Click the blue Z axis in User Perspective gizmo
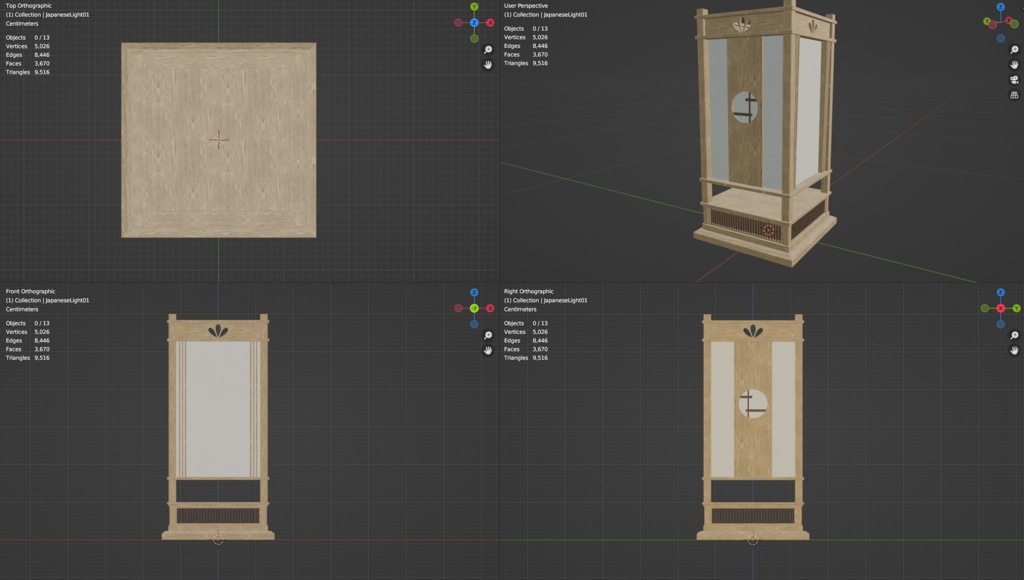This screenshot has height=580, width=1024. [1000, 7]
